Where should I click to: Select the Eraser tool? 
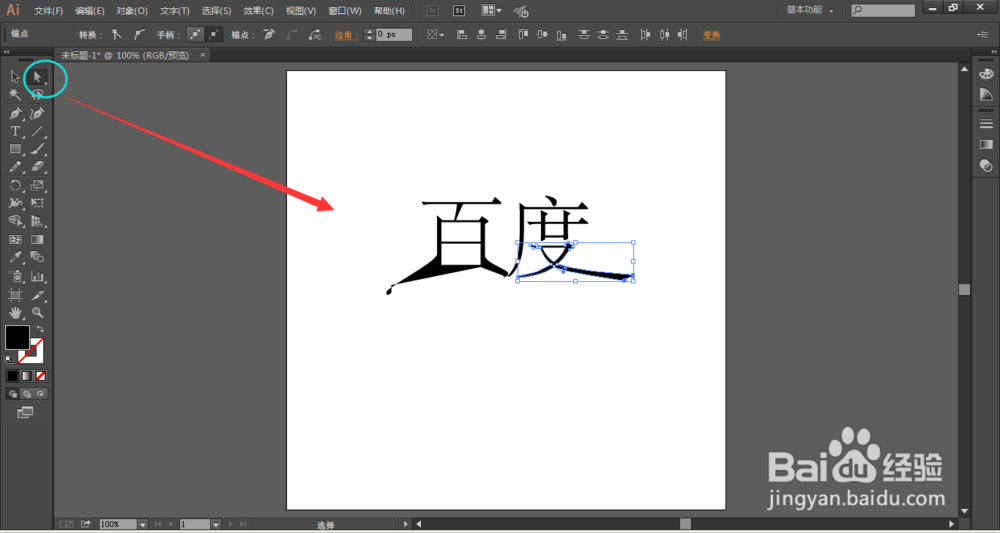(37, 168)
